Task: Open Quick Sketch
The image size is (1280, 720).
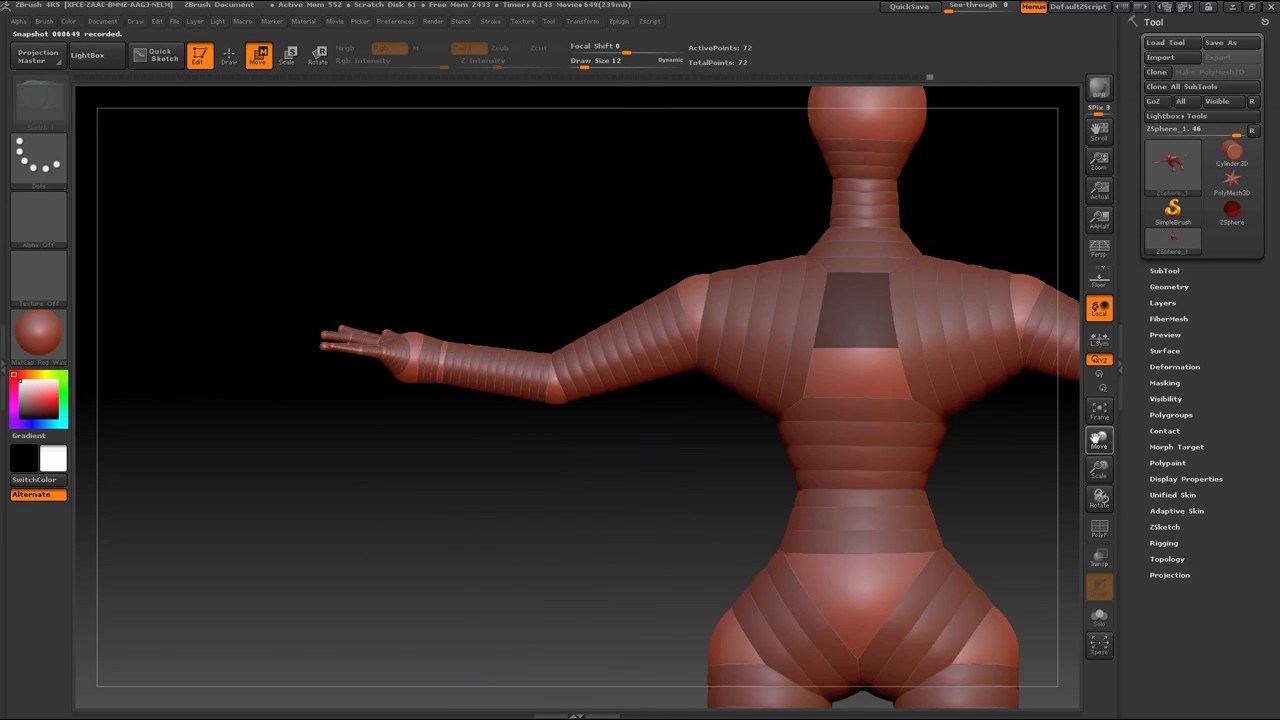Action: point(156,55)
